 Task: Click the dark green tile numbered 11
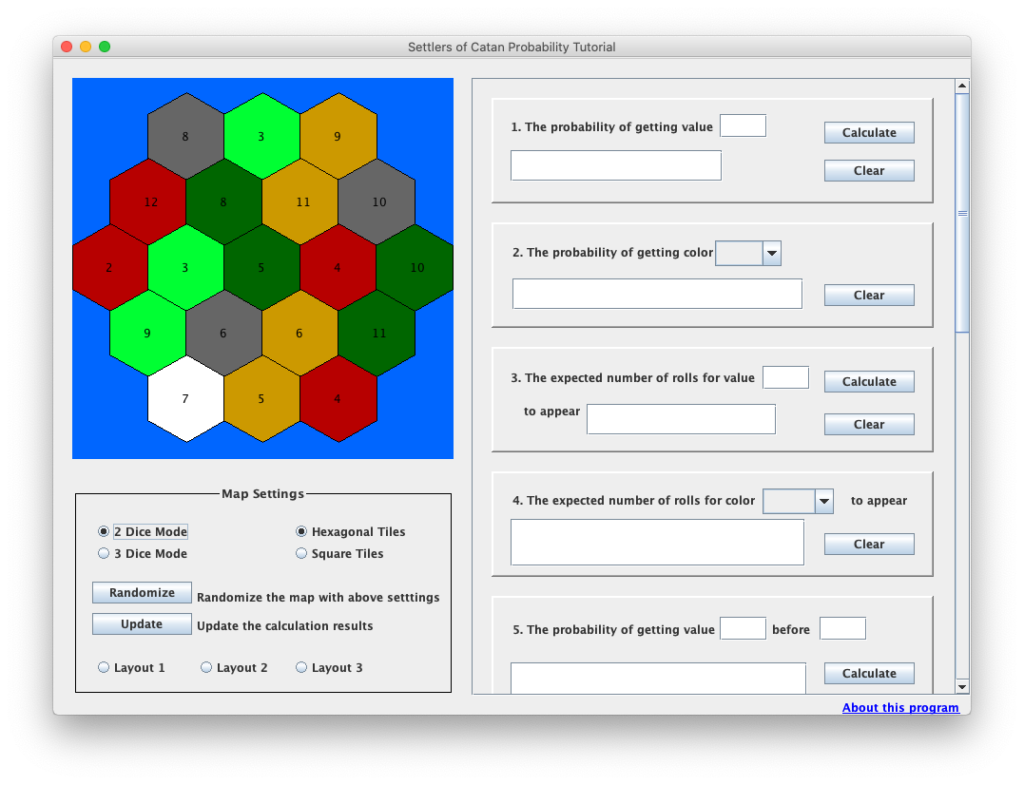pos(377,333)
